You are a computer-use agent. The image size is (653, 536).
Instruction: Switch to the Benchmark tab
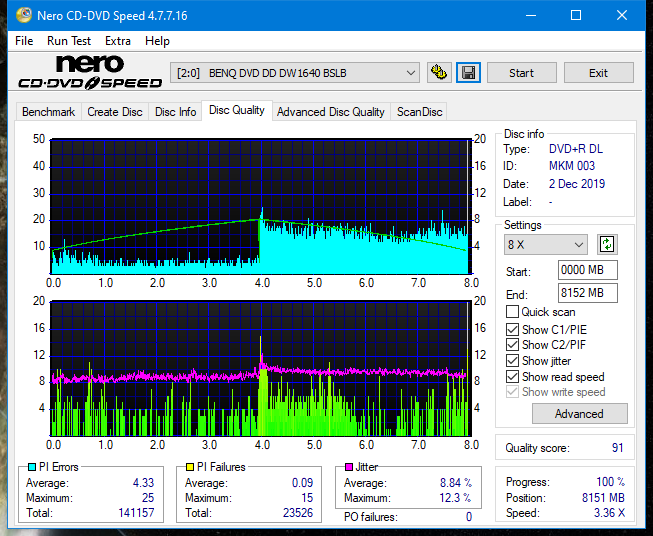(x=49, y=112)
